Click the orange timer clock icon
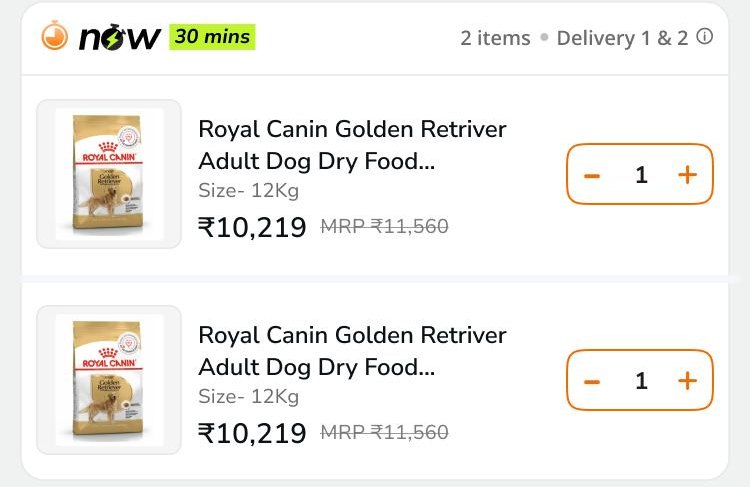Image resolution: width=750 pixels, height=487 pixels. [x=55, y=36]
